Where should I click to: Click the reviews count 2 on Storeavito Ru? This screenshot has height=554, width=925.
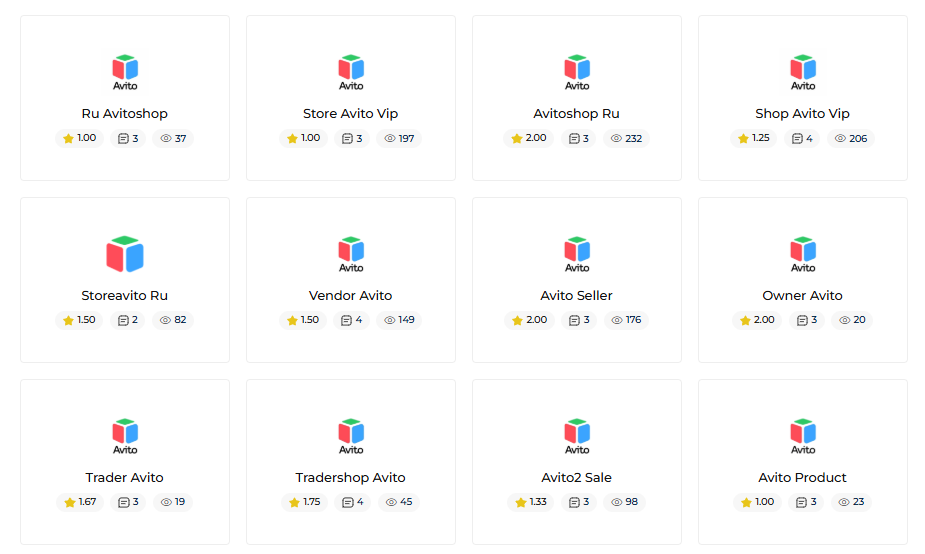click(x=128, y=320)
